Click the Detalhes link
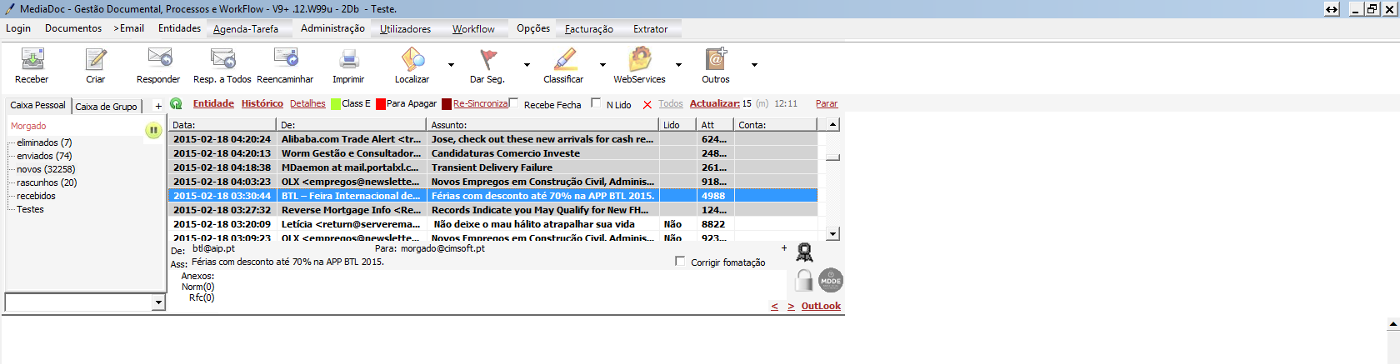 (x=308, y=103)
